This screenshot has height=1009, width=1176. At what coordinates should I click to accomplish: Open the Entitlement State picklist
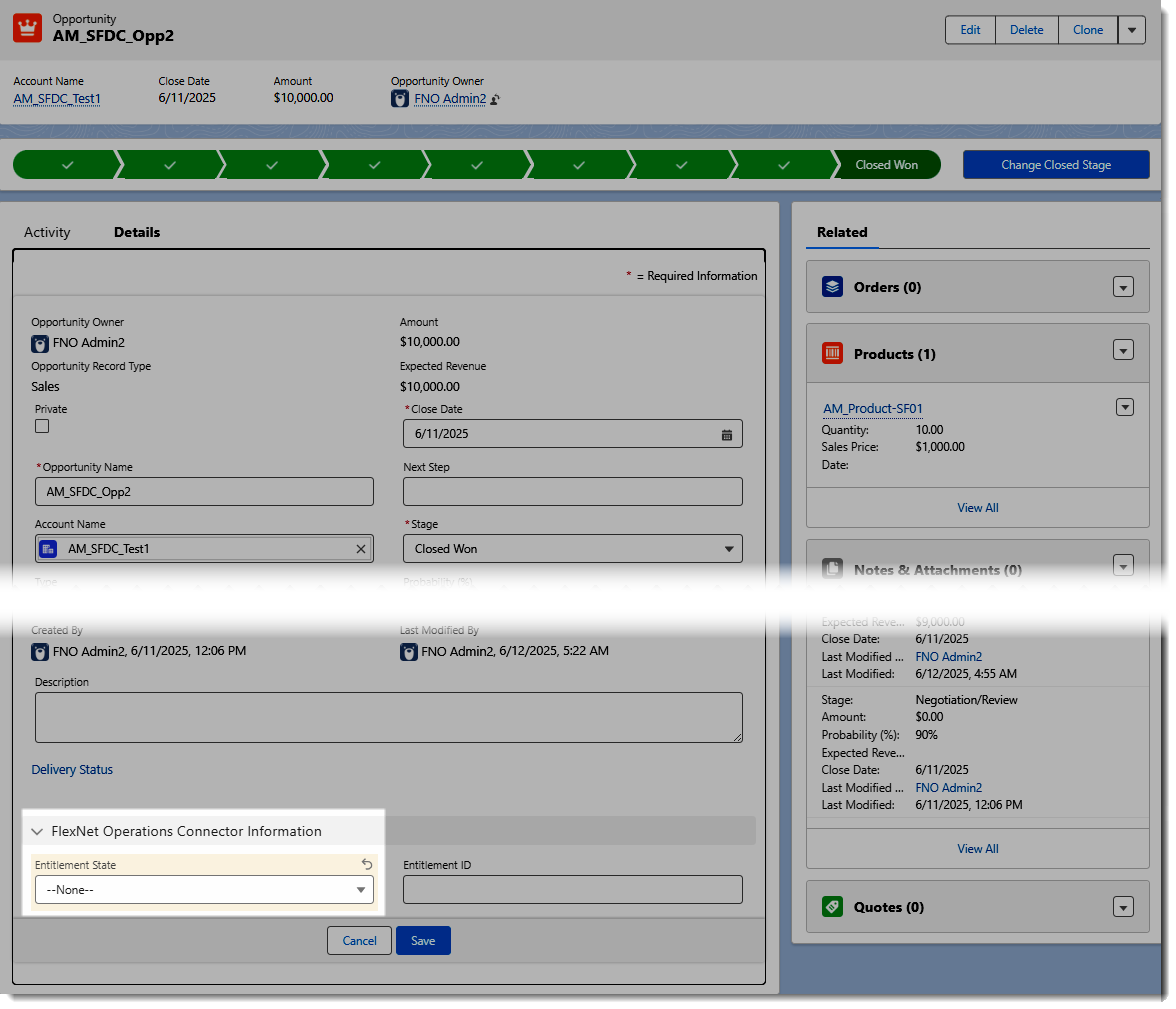(204, 890)
